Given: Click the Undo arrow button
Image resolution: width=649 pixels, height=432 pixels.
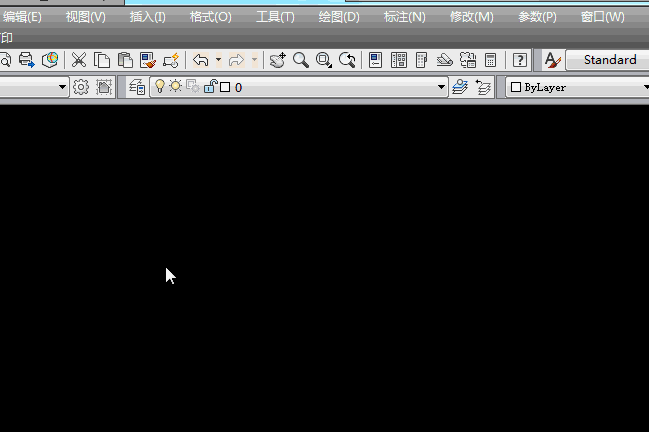Looking at the screenshot, I should 201,60.
